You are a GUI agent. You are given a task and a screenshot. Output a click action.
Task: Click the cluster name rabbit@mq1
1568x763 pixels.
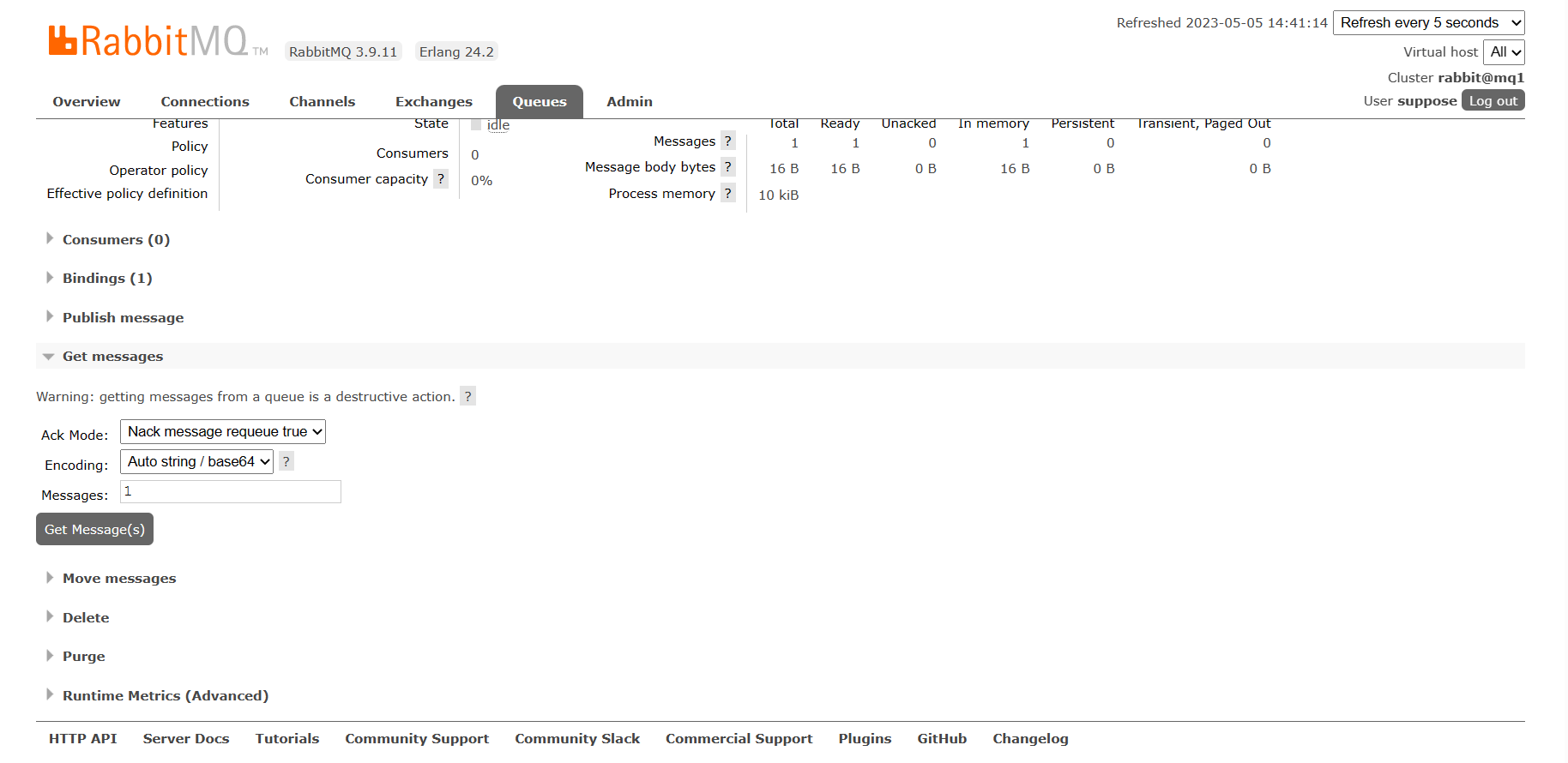pyautogui.click(x=1481, y=77)
